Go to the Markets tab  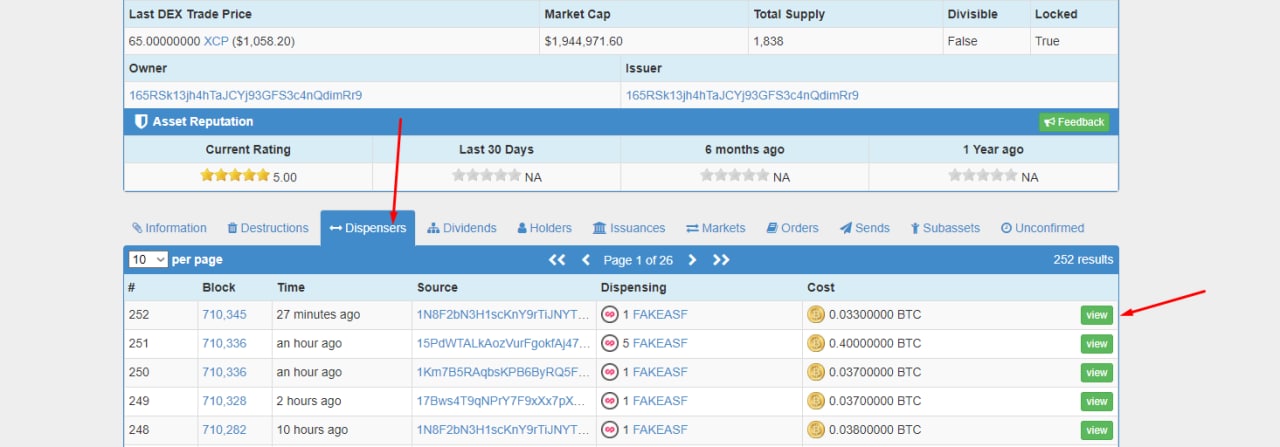coord(715,228)
